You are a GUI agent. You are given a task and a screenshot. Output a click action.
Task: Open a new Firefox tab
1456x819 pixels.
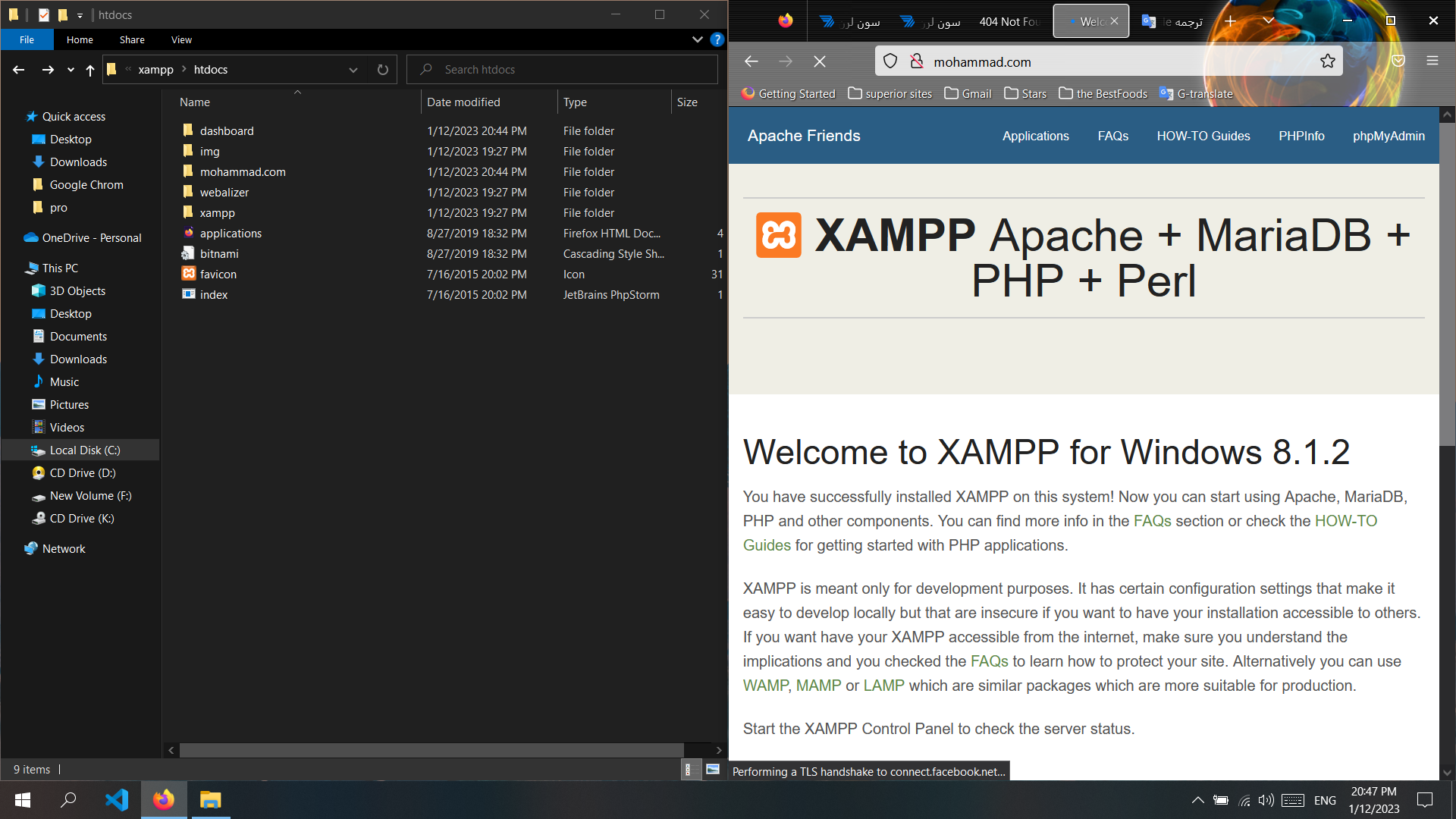1230,21
